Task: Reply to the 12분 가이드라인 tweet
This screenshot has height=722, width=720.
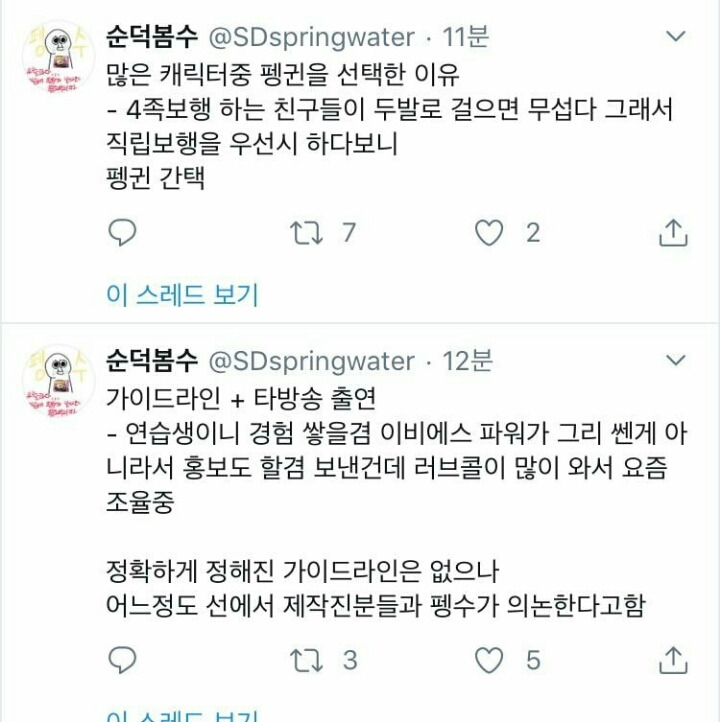Action: click(122, 660)
